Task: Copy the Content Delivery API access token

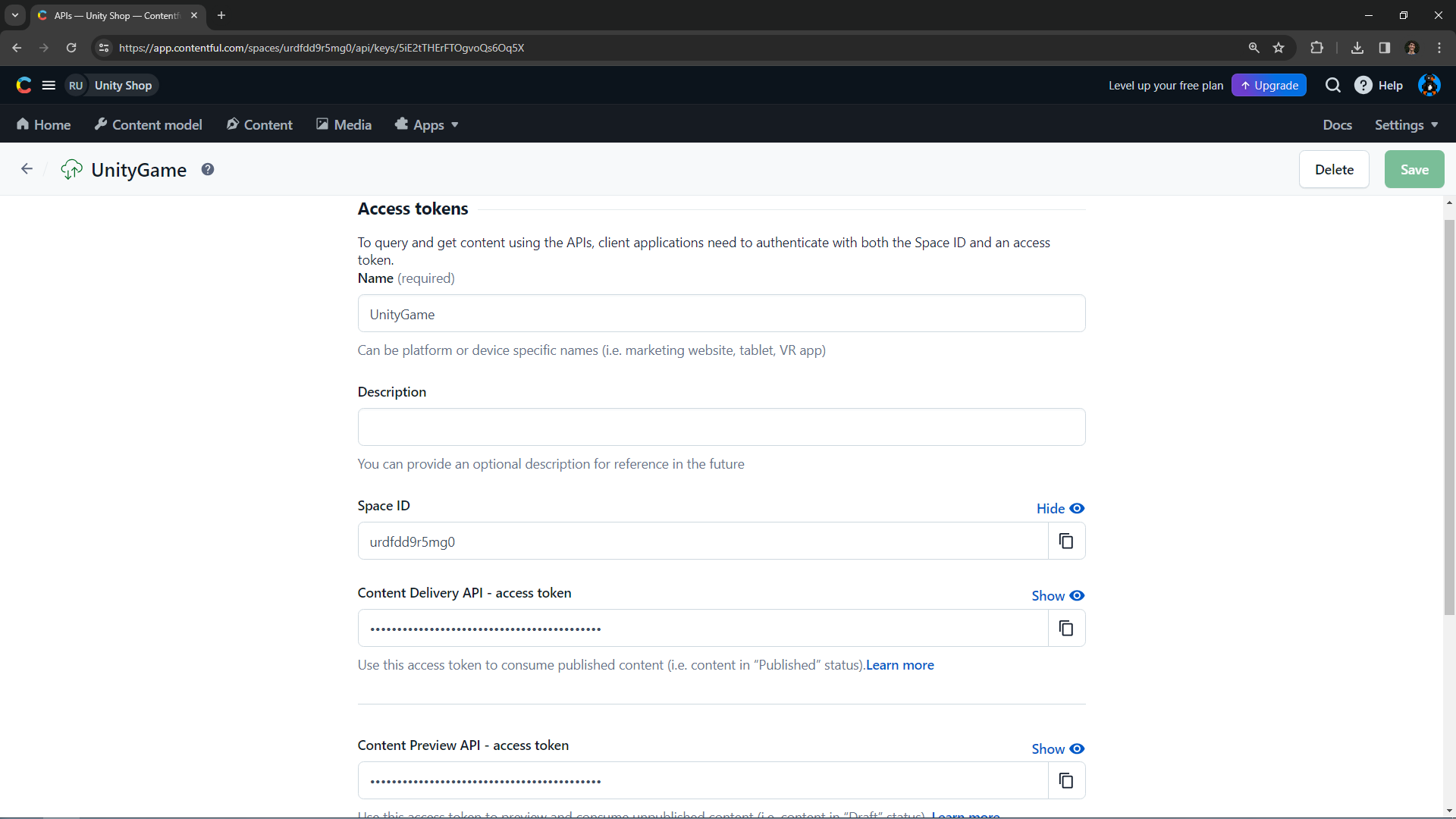Action: tap(1065, 628)
